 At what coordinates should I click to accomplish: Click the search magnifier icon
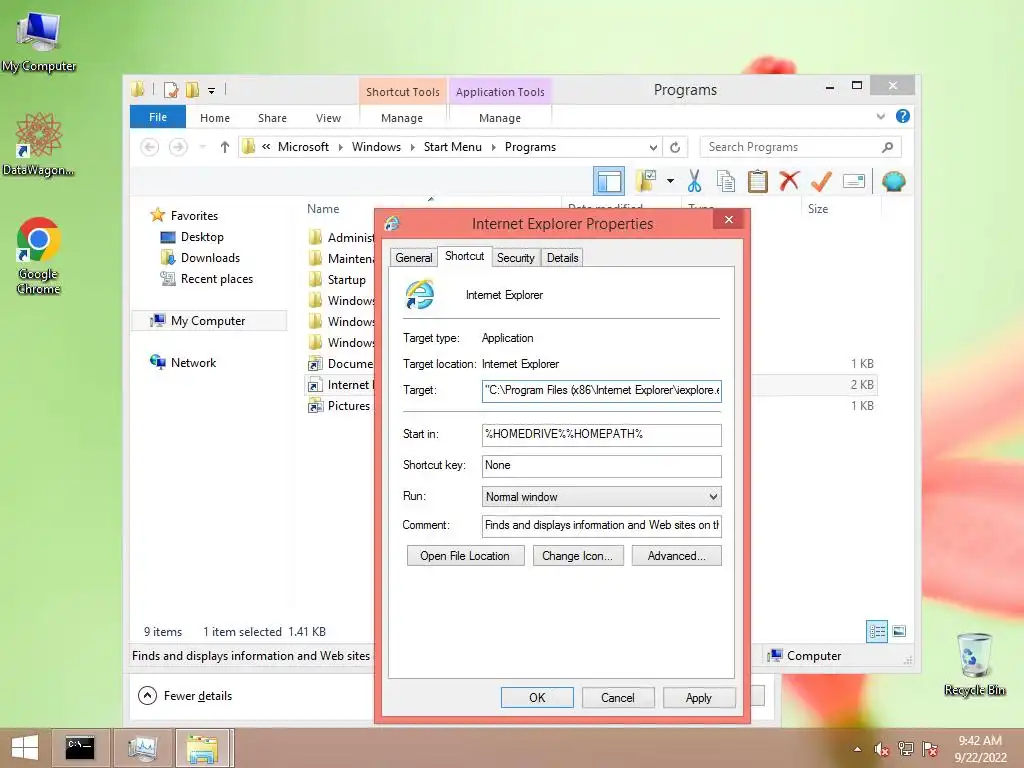pyautogui.click(x=888, y=147)
